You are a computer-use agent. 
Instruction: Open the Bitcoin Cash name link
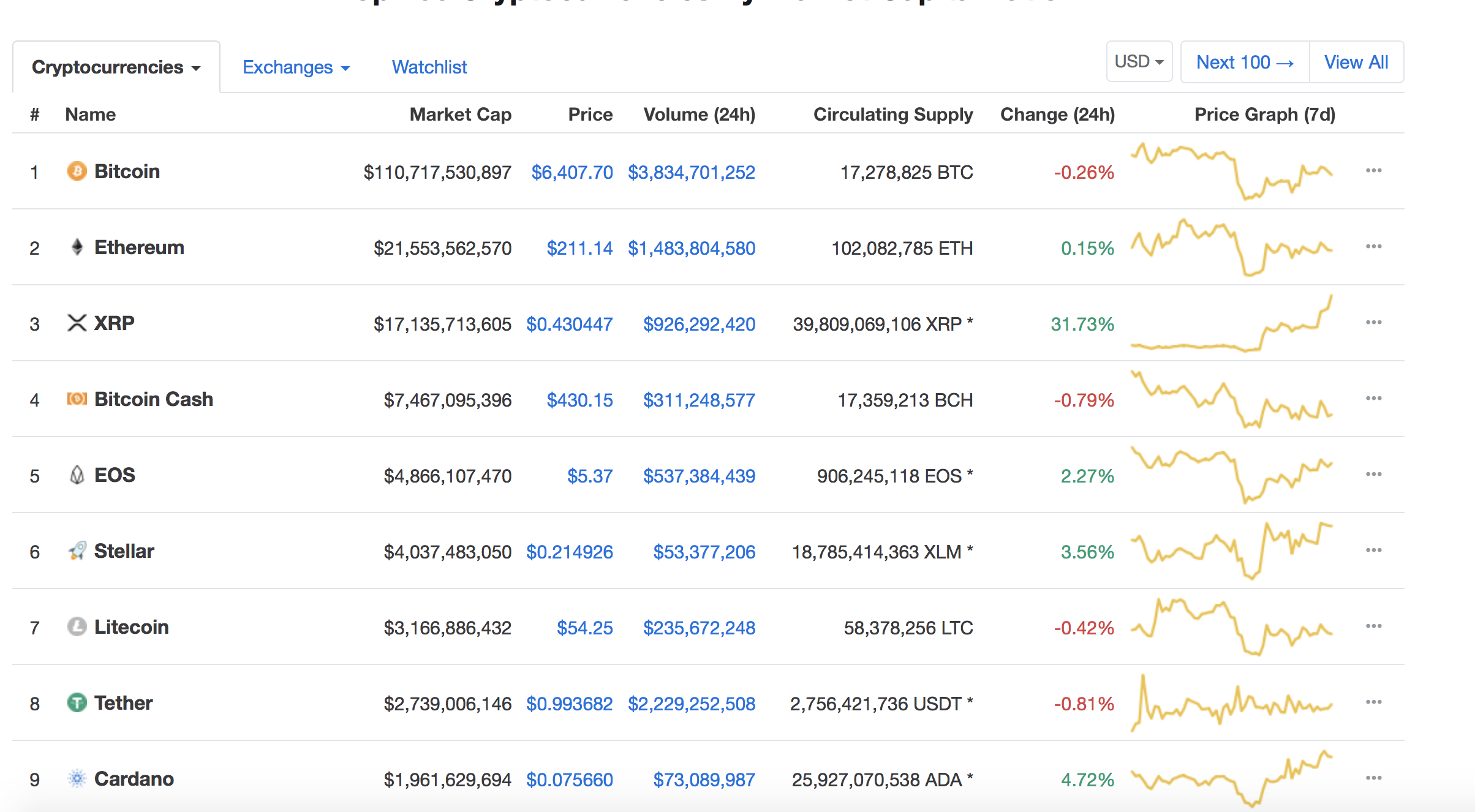point(154,399)
